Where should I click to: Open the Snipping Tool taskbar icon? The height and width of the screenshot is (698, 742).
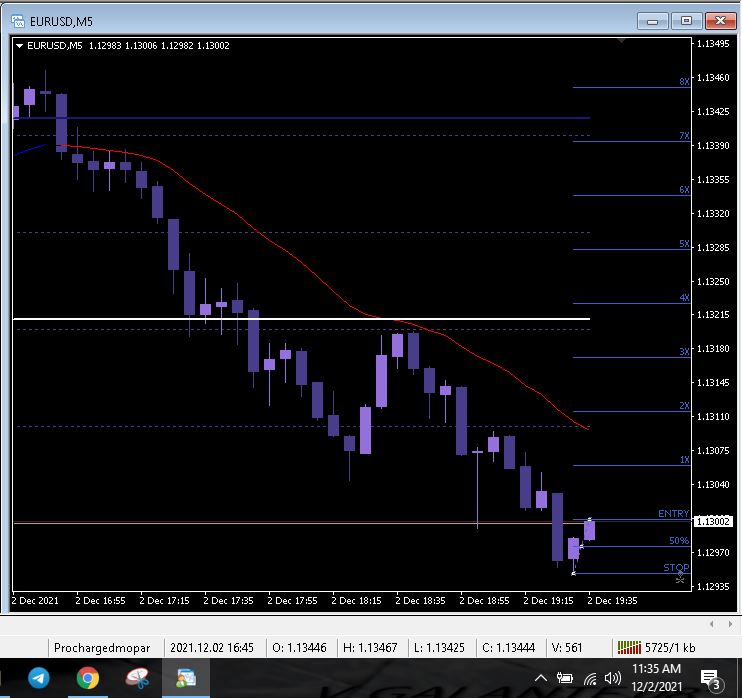tap(137, 678)
